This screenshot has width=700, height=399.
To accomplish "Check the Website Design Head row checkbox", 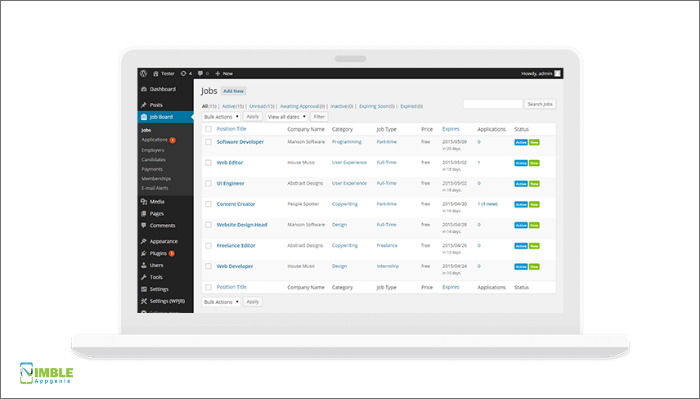I will click(x=208, y=225).
